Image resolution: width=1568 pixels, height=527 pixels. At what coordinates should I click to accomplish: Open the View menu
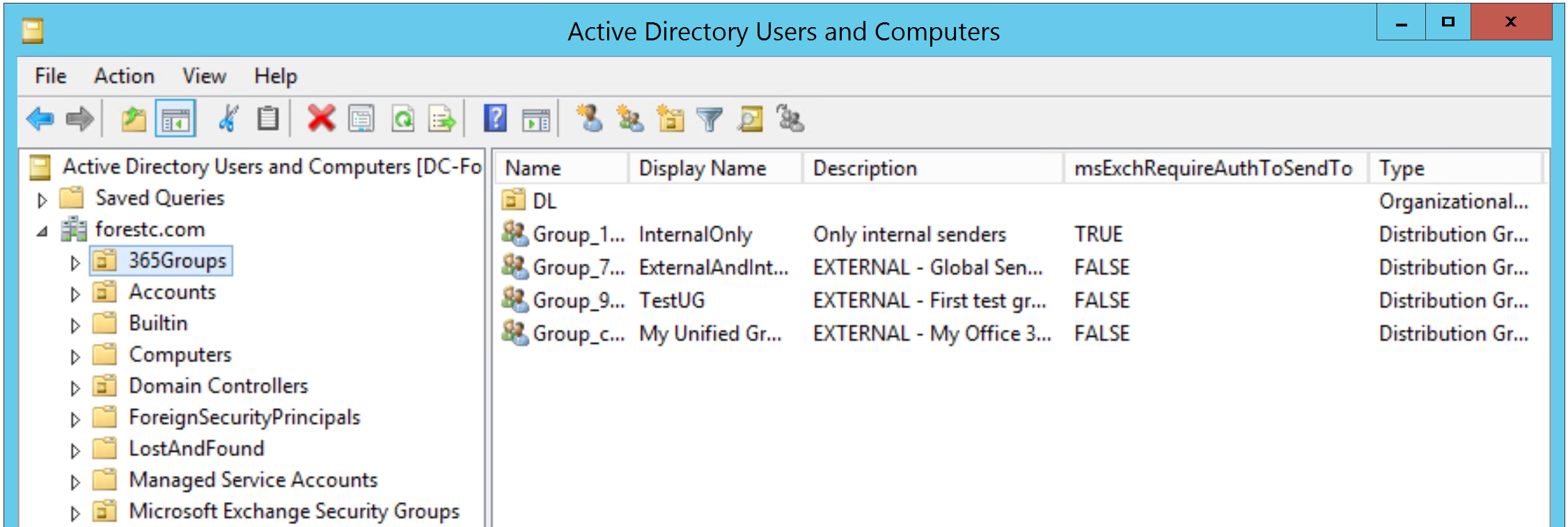click(x=204, y=76)
